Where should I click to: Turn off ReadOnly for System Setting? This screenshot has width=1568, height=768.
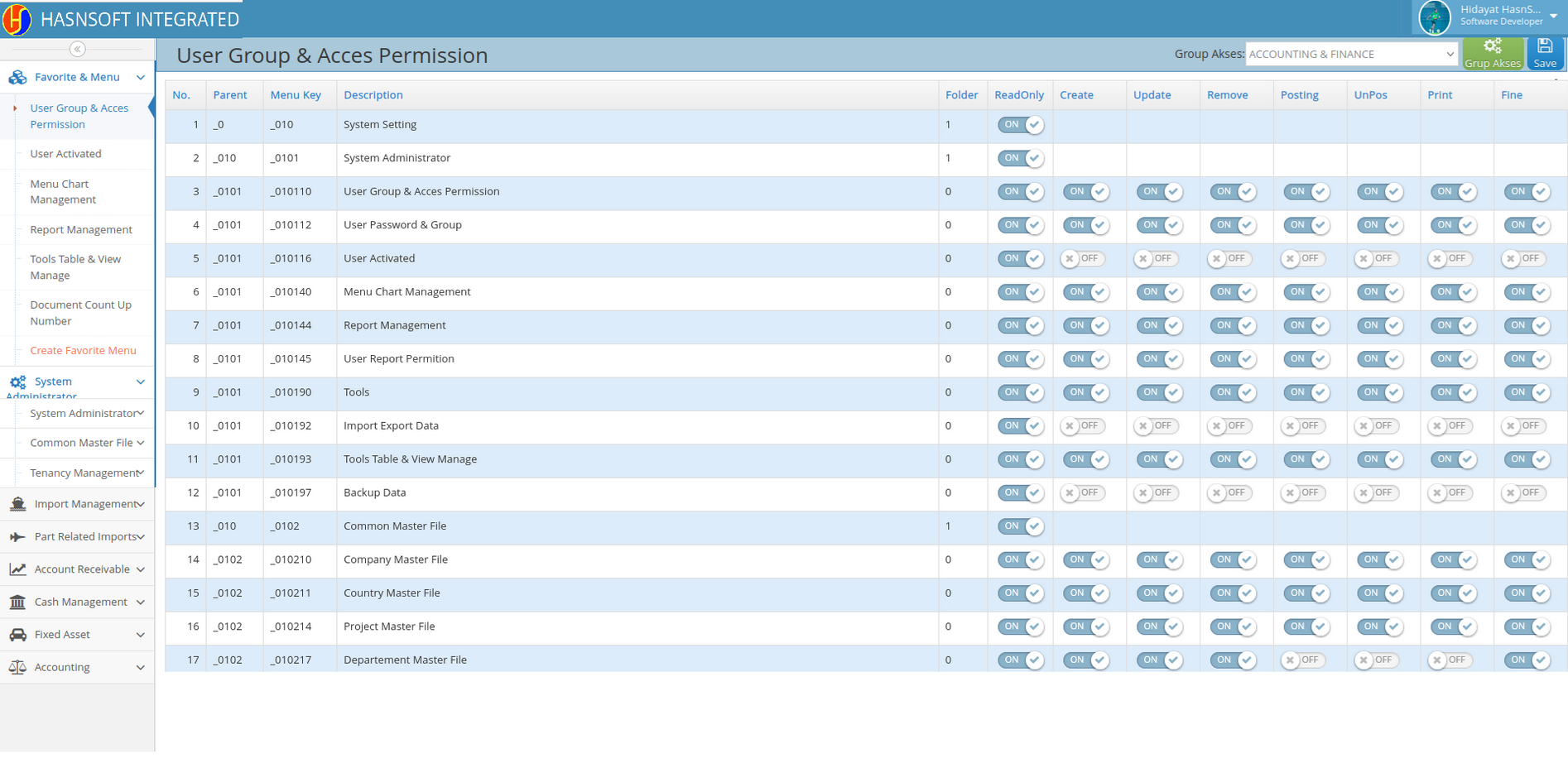(1020, 125)
